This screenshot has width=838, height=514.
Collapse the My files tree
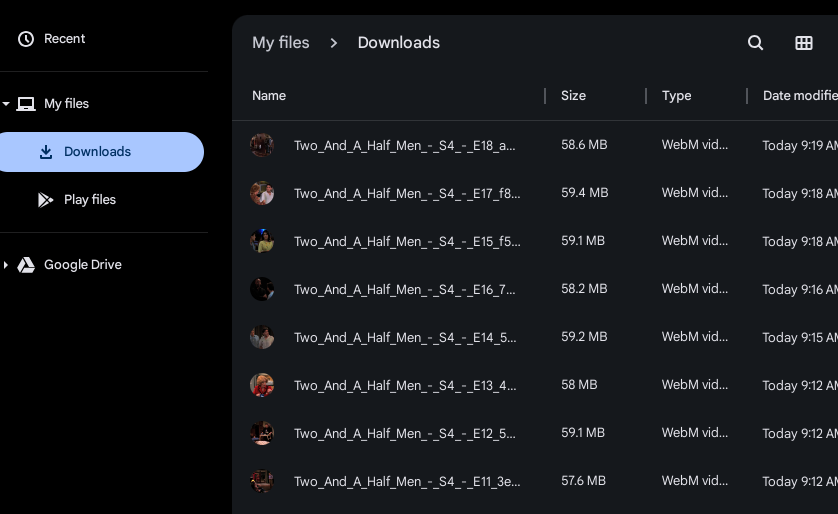pos(6,104)
